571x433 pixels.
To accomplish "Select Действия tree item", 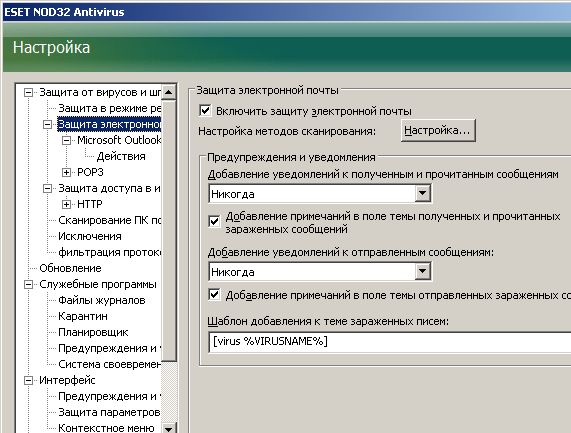I will 121,156.
